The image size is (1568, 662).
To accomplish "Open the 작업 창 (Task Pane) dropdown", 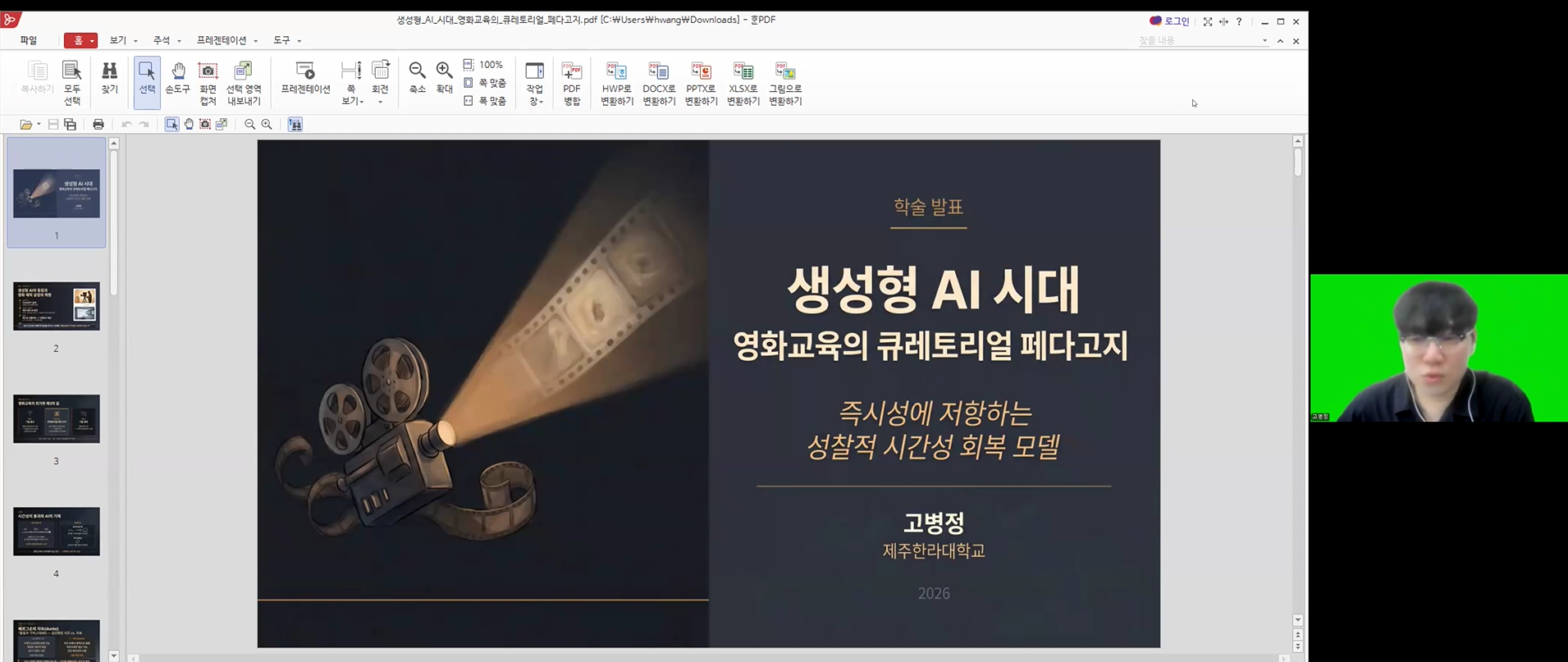I will [535, 83].
